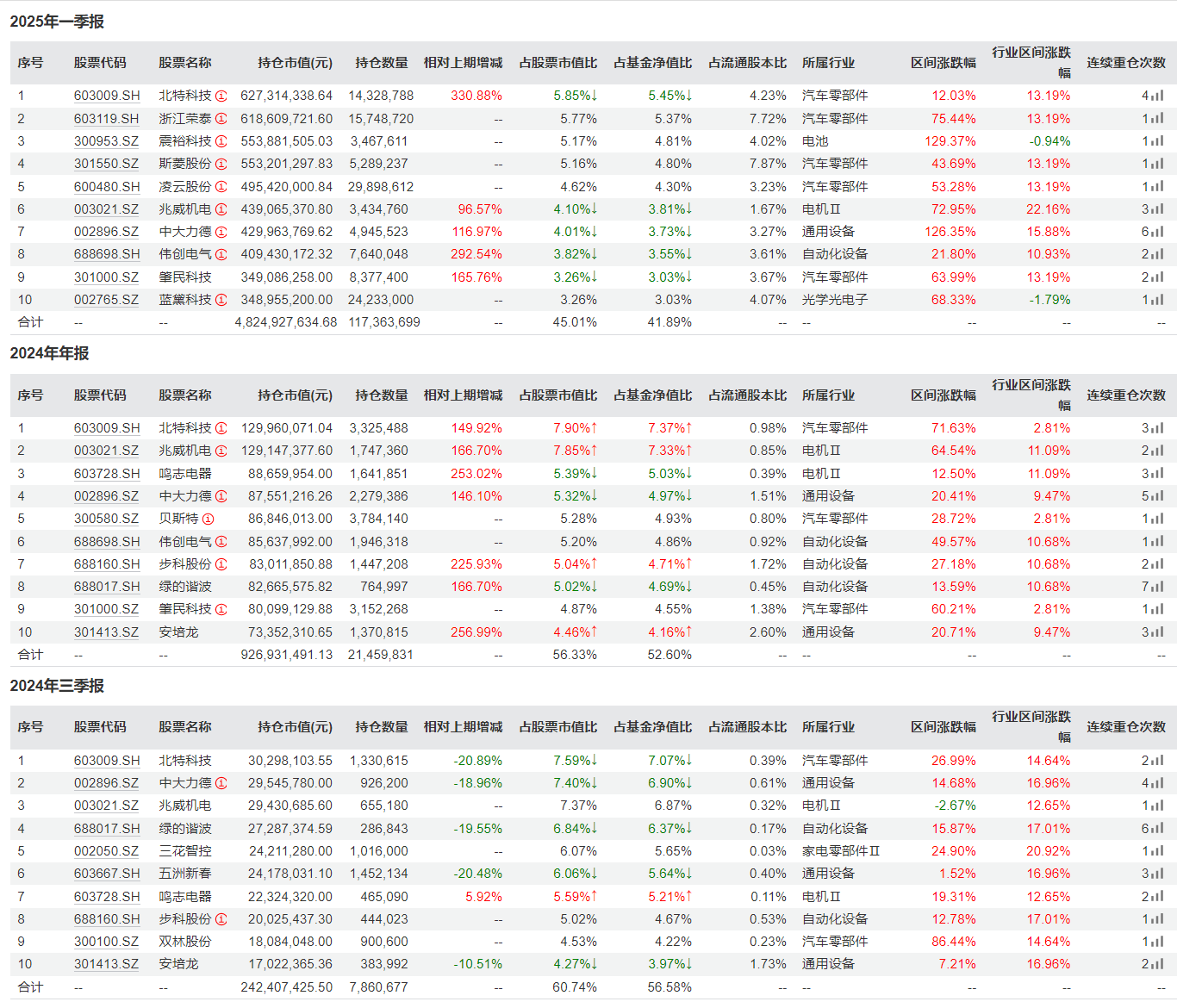The image size is (1177, 1008).
Task: Click red marker beside 中大力德 in 2024年三季报
Action: pos(221,783)
